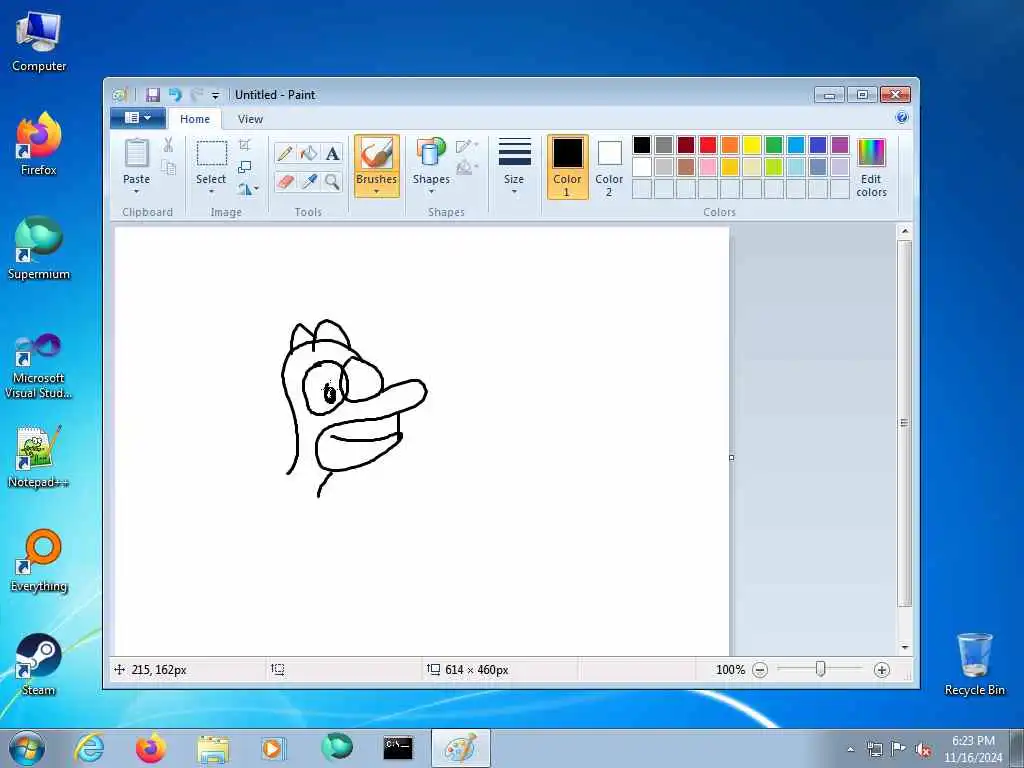This screenshot has width=1024, height=768.
Task: Click the vertical scrollbar down arrow
Action: pos(904,647)
